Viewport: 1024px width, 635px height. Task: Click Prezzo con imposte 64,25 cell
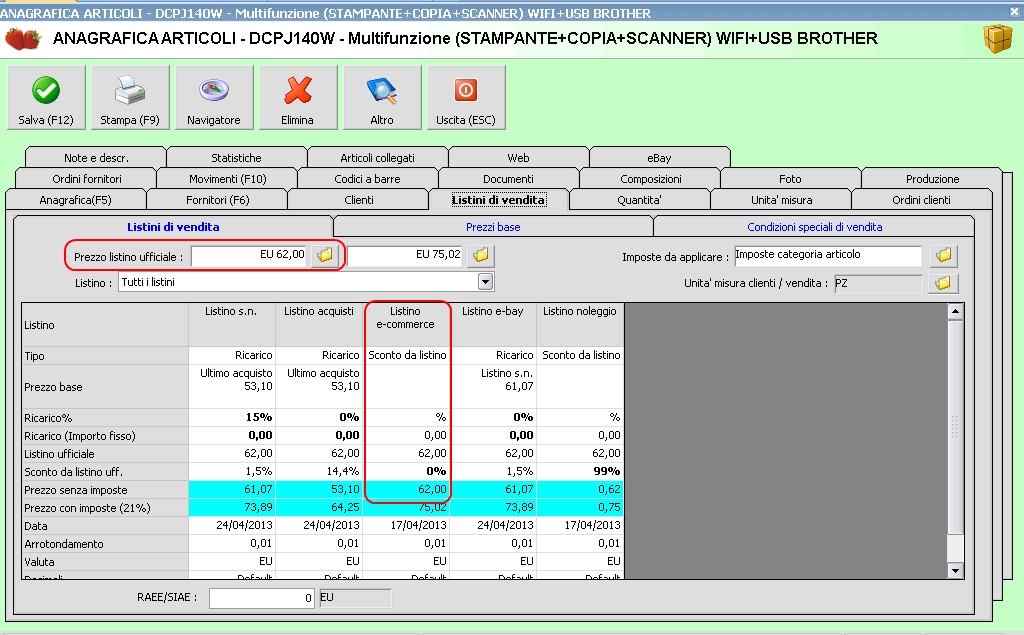319,508
